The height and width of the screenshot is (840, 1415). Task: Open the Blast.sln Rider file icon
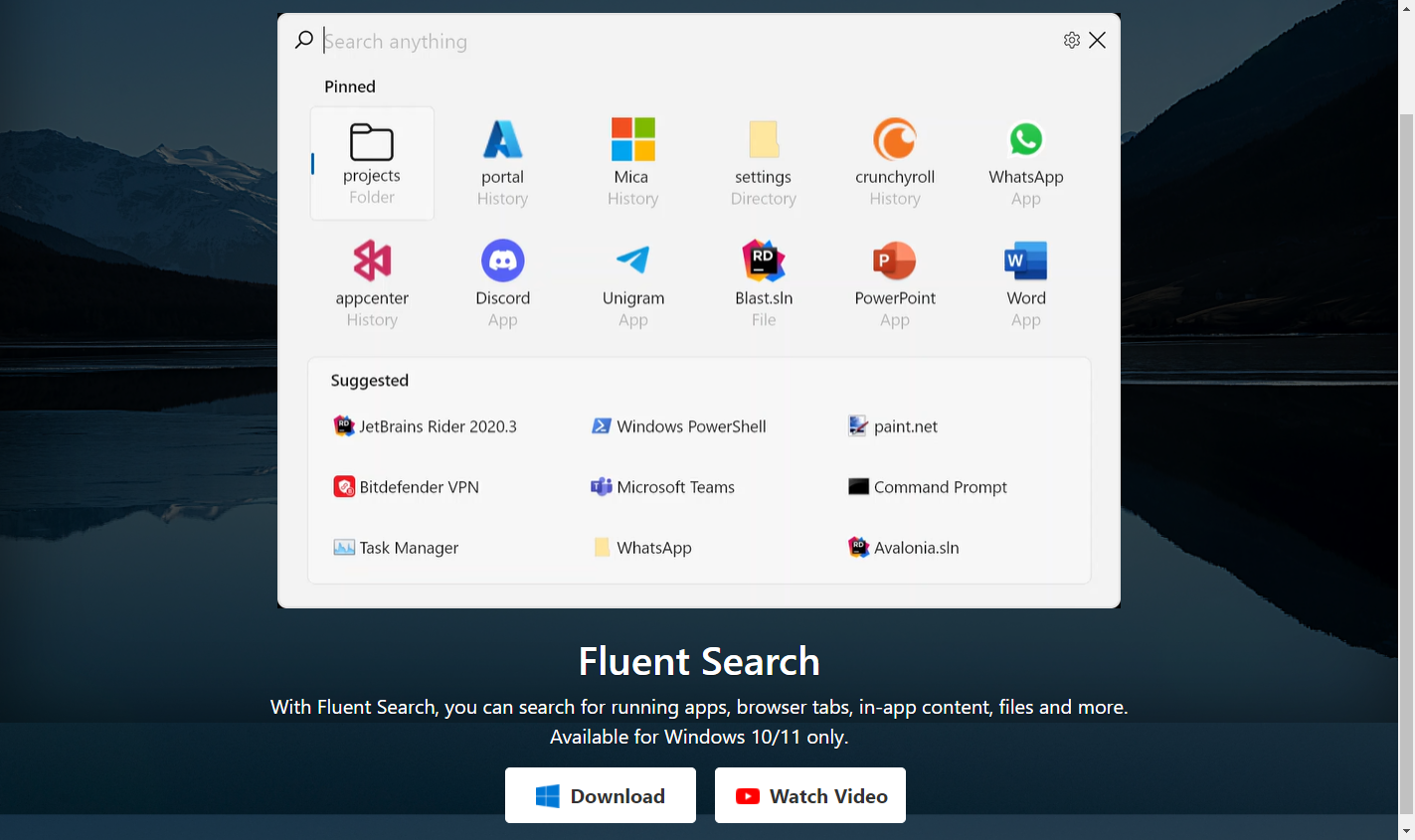(764, 260)
